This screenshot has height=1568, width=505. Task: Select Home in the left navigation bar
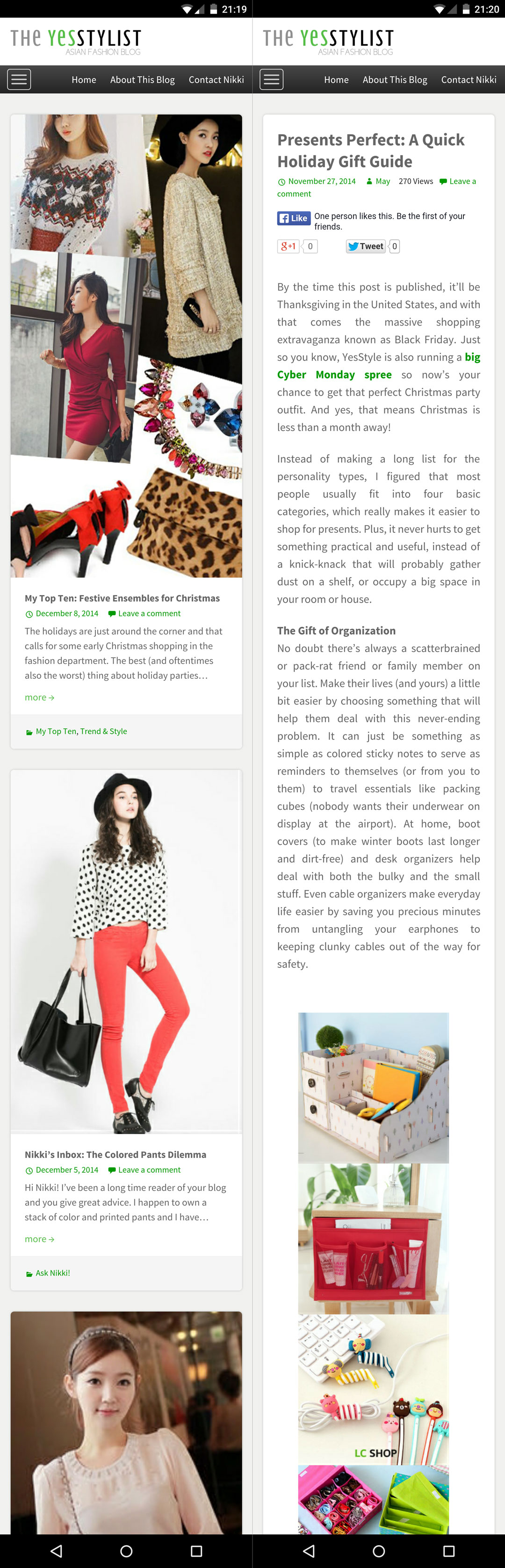point(84,80)
